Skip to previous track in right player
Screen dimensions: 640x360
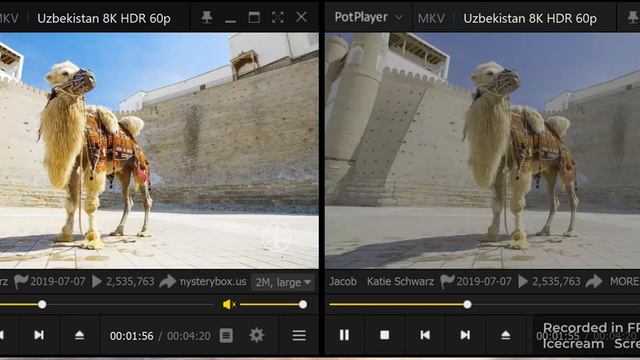pyautogui.click(x=425, y=335)
